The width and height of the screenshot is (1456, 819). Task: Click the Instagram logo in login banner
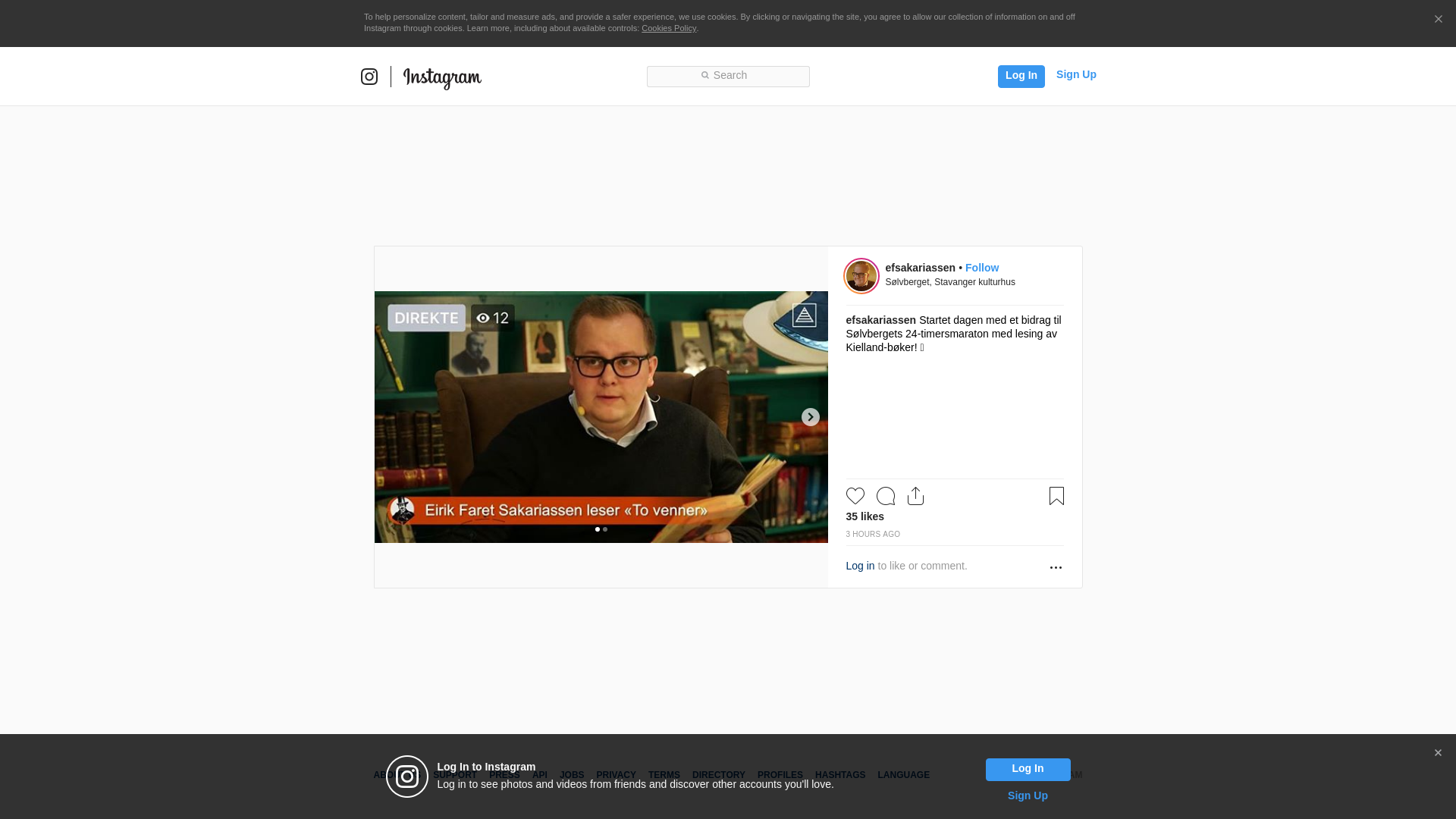(407, 777)
